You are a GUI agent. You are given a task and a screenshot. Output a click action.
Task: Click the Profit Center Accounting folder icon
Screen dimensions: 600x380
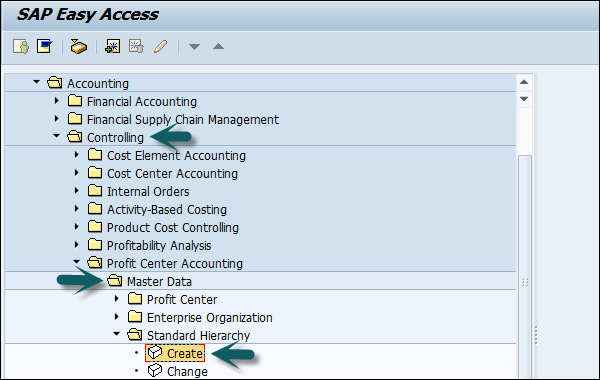[x=95, y=263]
